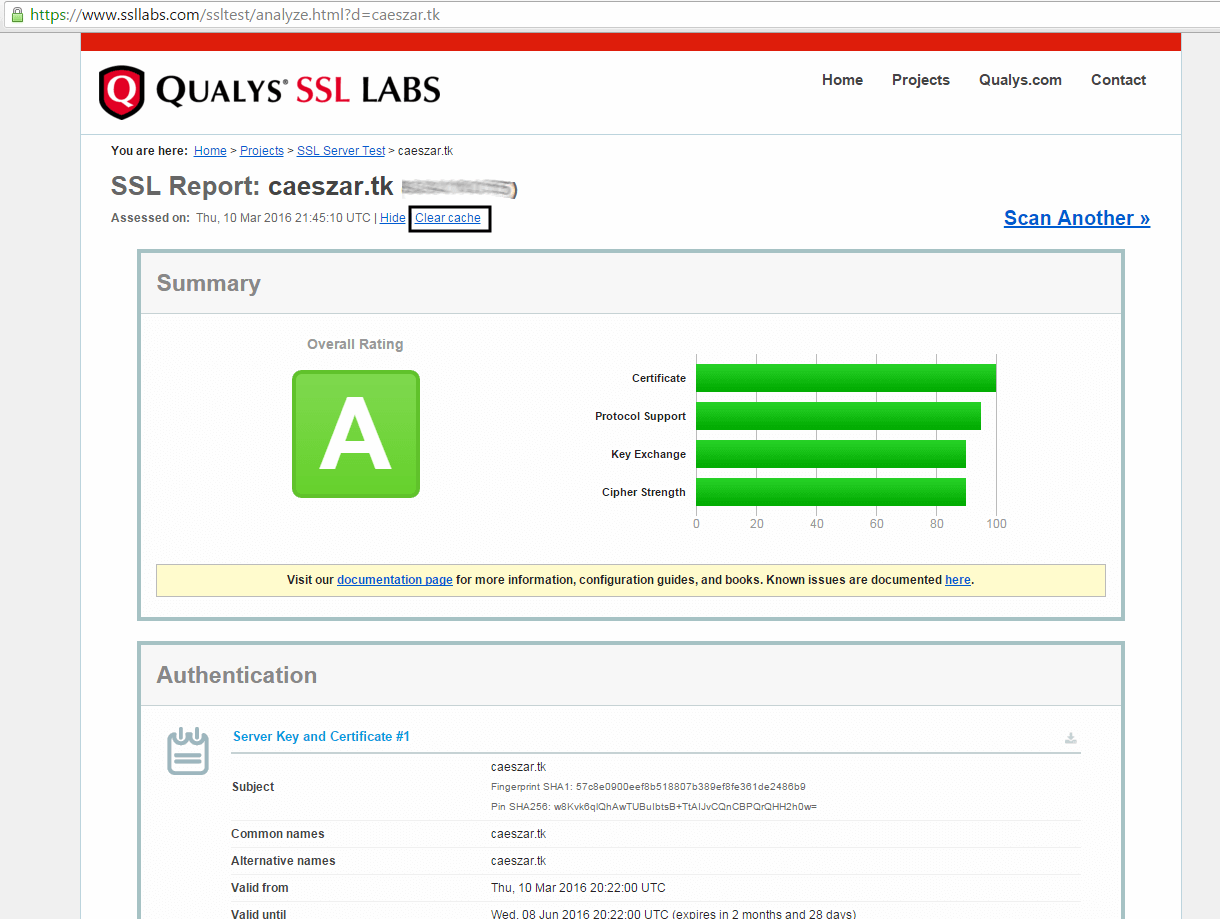Start a new scan via Scan Another
This screenshot has width=1220, height=919.
click(x=1076, y=218)
